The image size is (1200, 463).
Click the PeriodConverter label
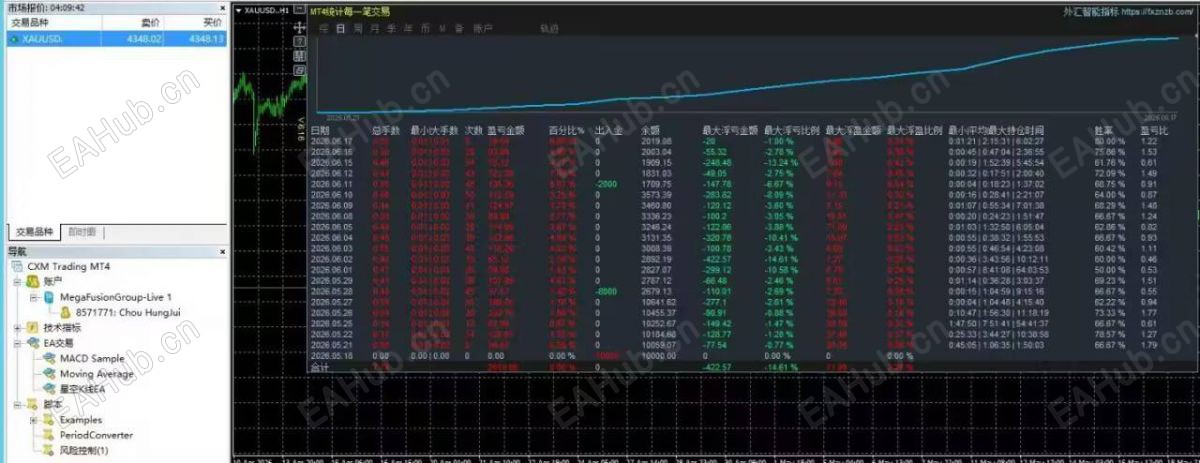tap(94, 435)
